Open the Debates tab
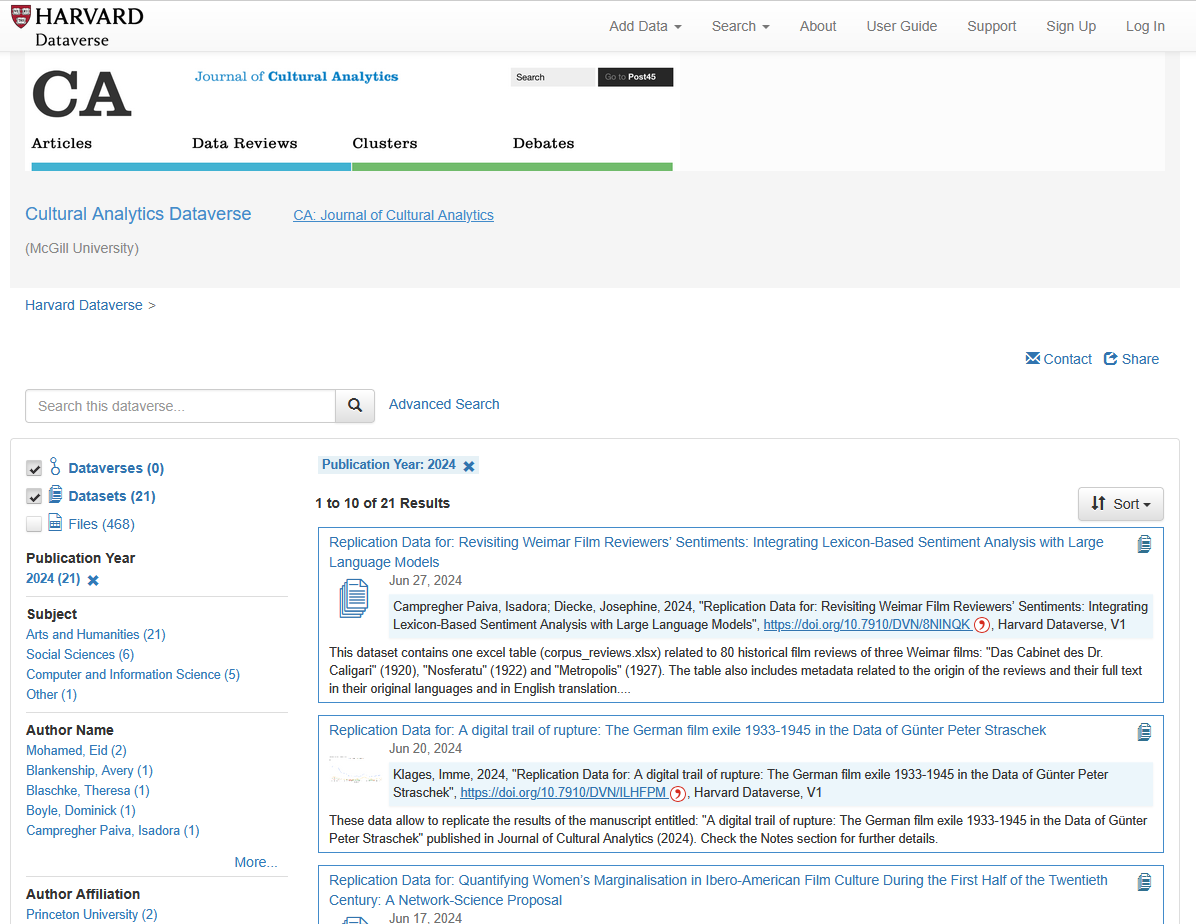The height and width of the screenshot is (924, 1196). click(544, 143)
